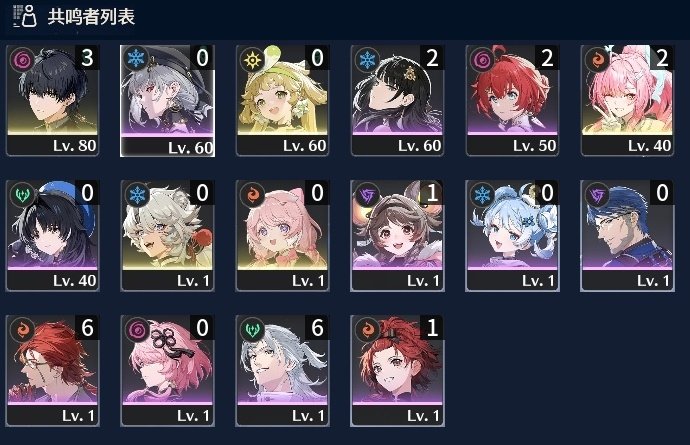Click the spiral element icon on the red-haired Lv. 50 card

tap(482, 59)
